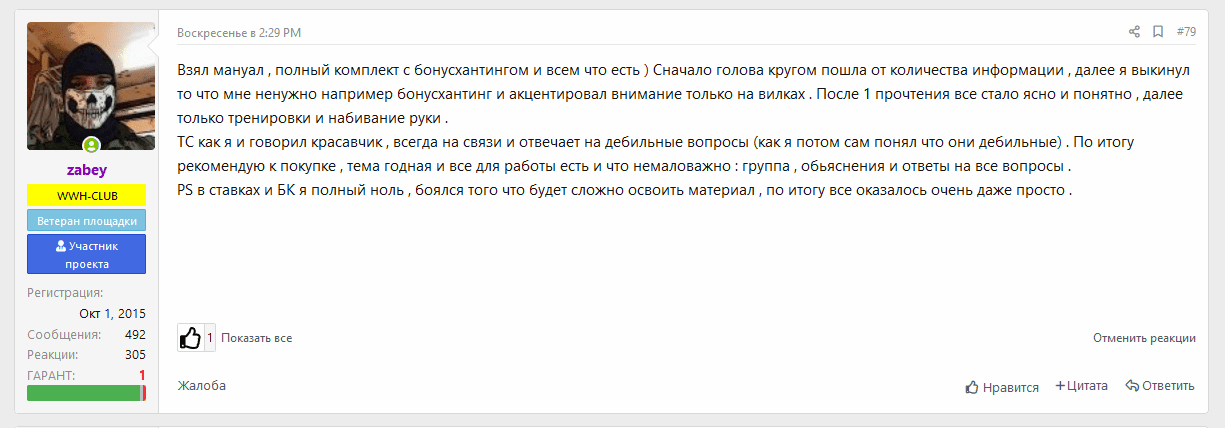Open the user's 492 messages count

point(135,335)
